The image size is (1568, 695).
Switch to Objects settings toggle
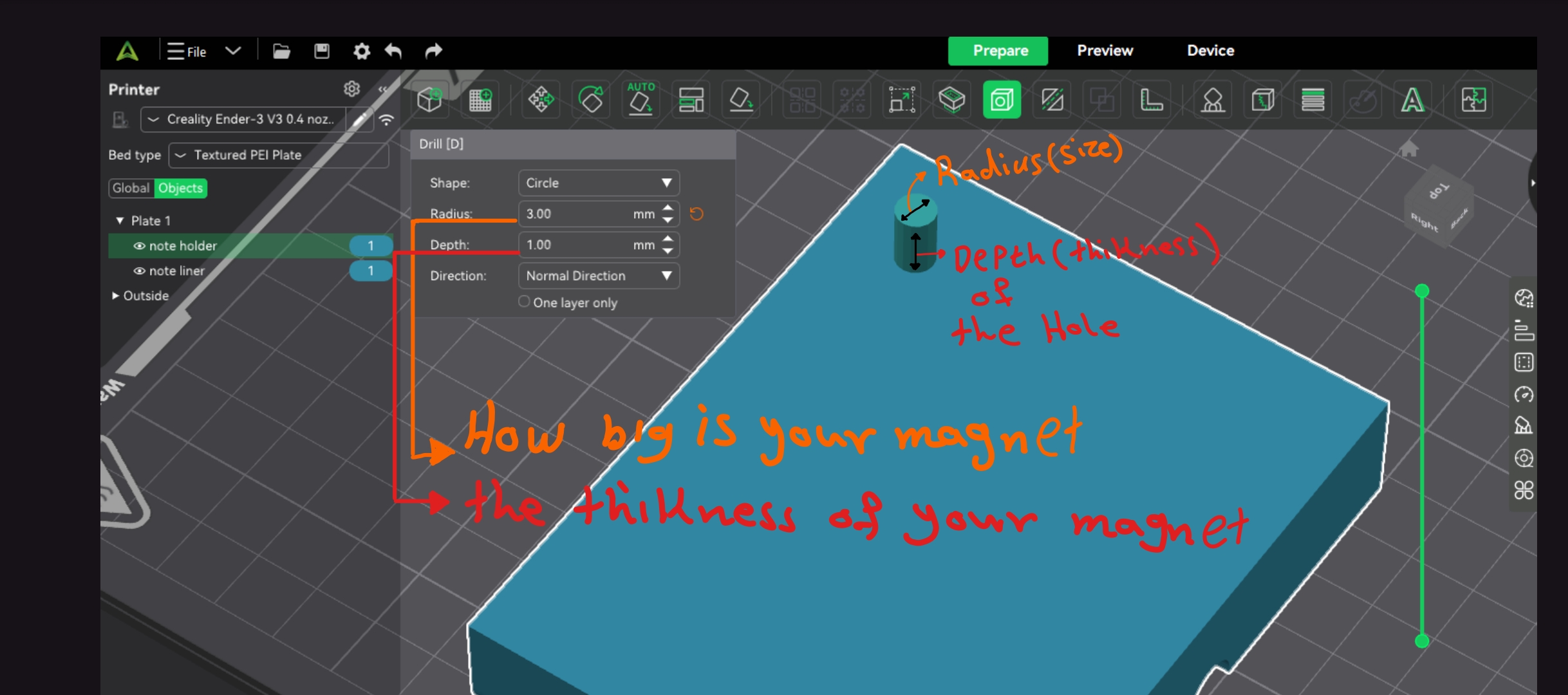[181, 188]
